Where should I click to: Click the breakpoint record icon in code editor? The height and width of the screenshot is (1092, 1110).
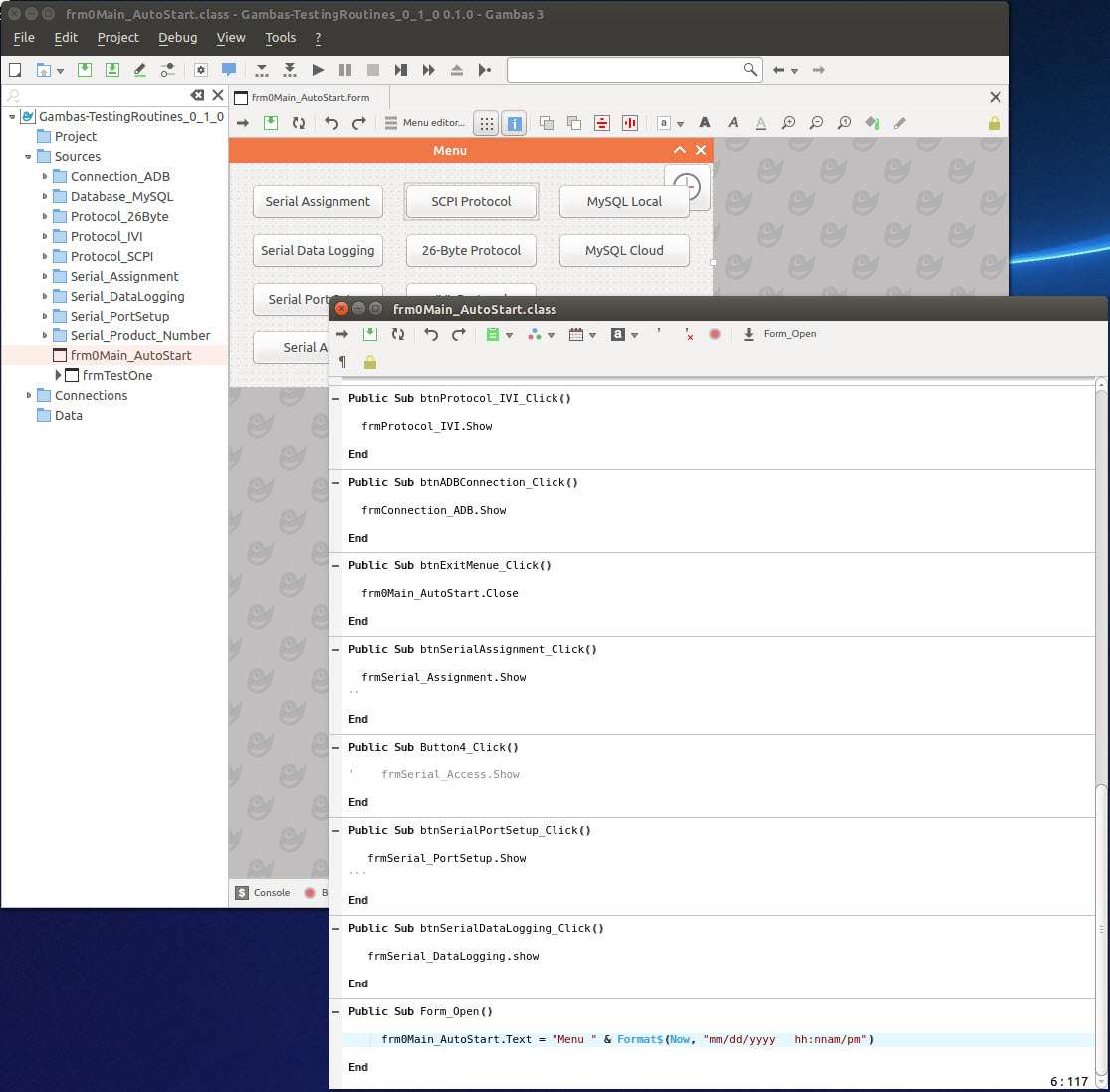715,334
